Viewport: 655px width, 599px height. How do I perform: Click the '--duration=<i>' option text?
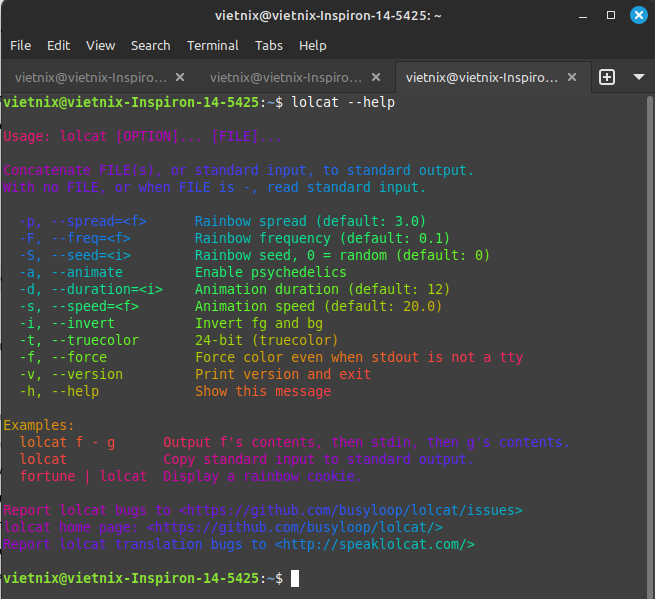click(107, 289)
